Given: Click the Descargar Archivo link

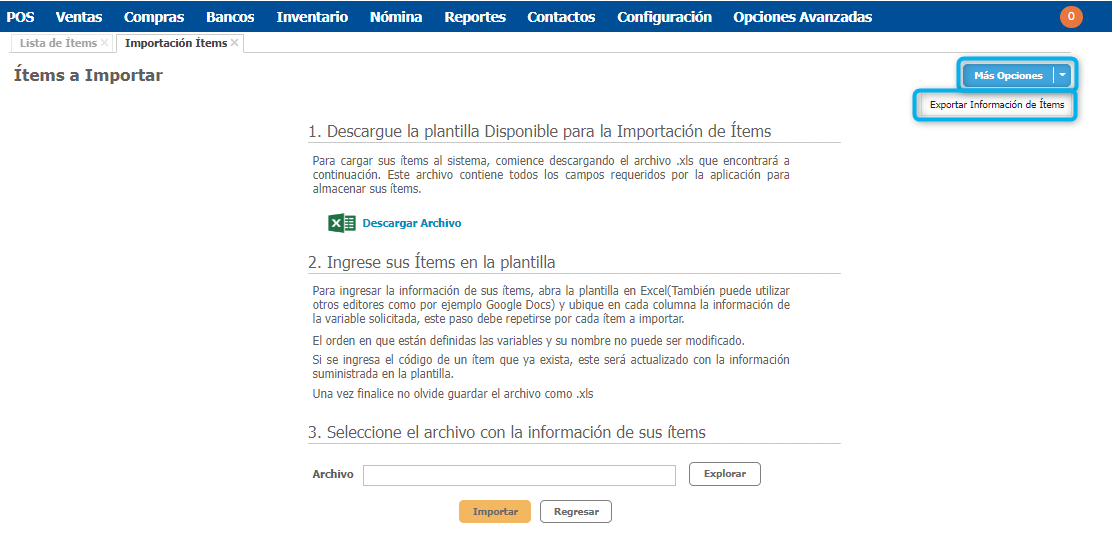Looking at the screenshot, I should 411,223.
